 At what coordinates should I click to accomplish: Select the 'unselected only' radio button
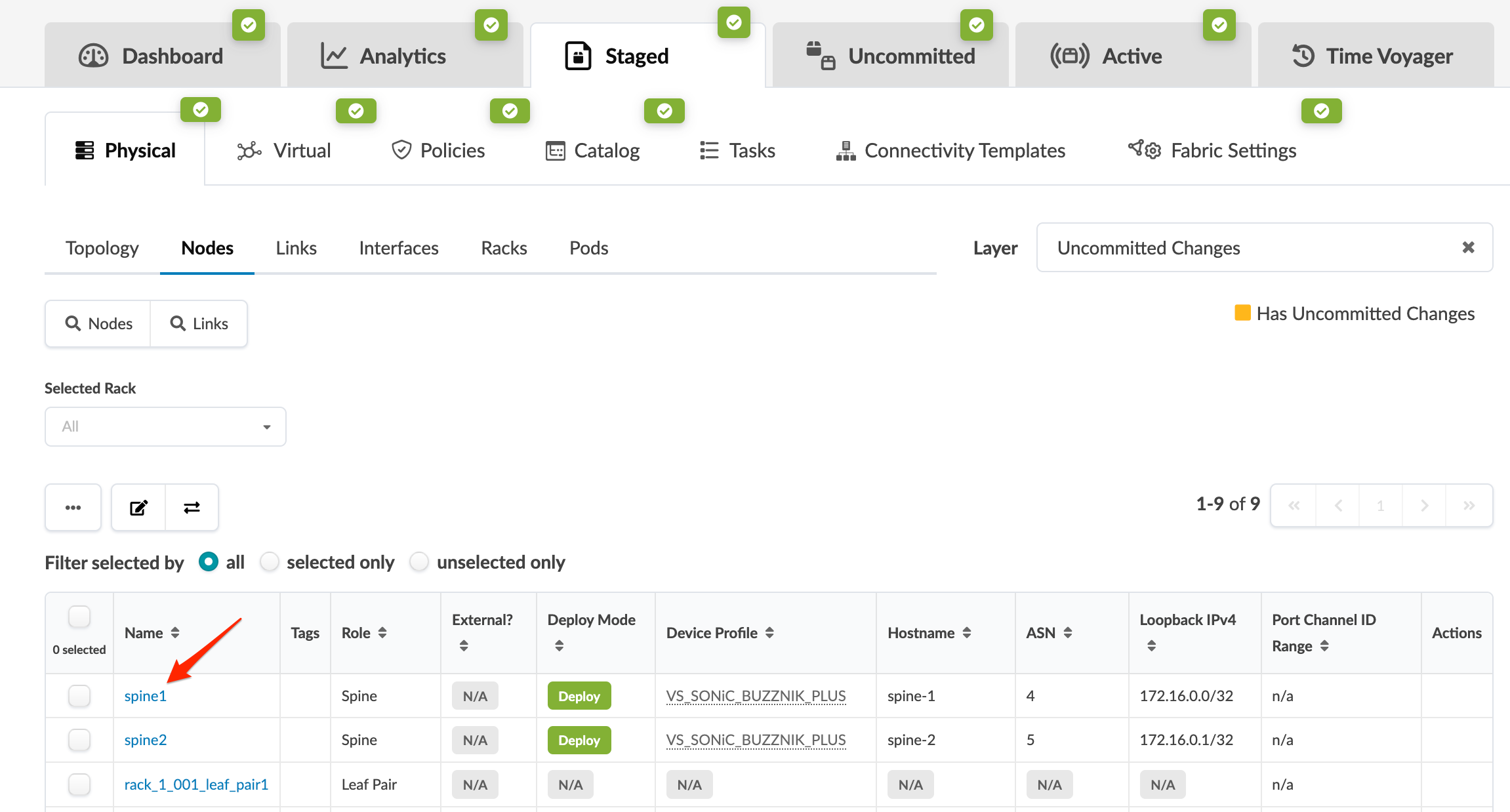[x=419, y=561]
